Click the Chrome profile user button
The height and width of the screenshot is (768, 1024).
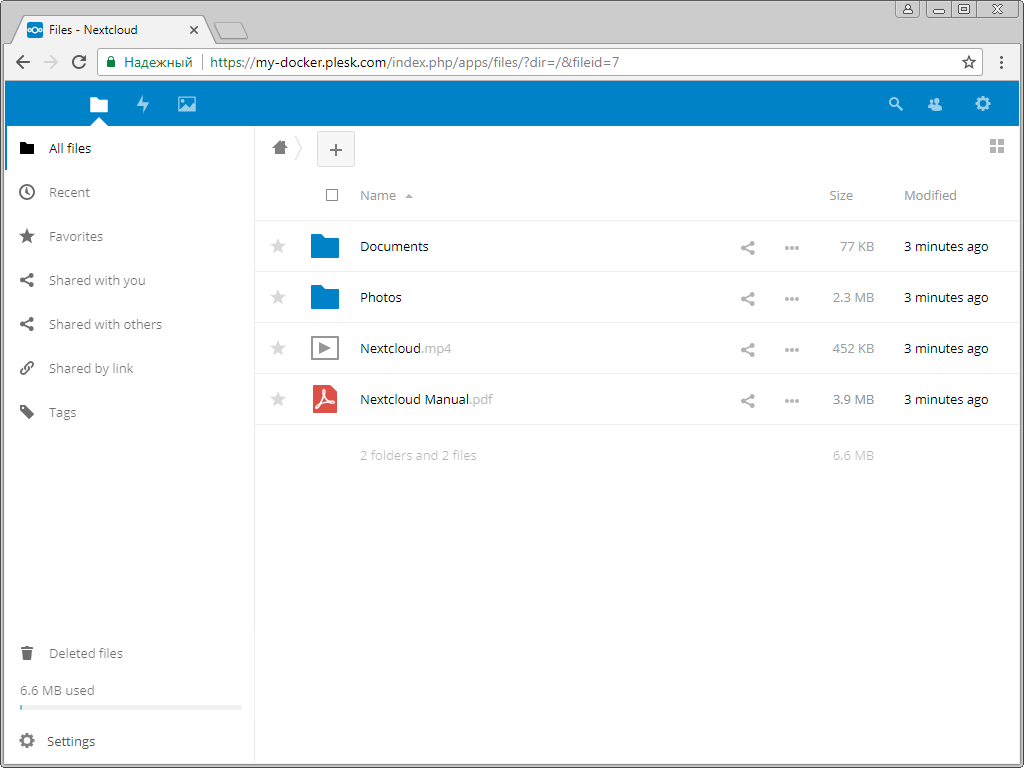tap(908, 9)
